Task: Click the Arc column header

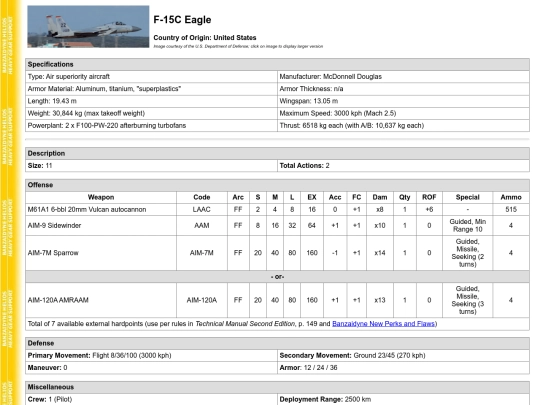Action: point(238,197)
